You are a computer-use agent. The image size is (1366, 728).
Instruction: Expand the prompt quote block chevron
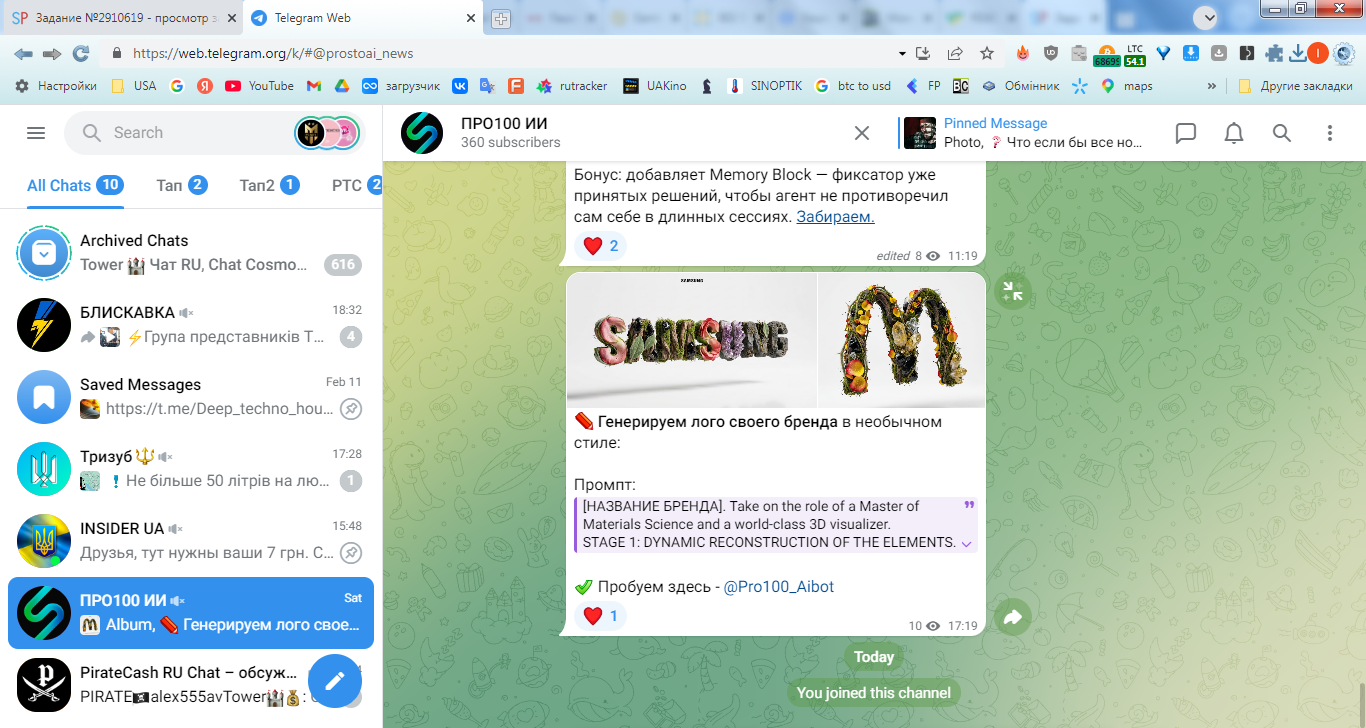click(966, 543)
